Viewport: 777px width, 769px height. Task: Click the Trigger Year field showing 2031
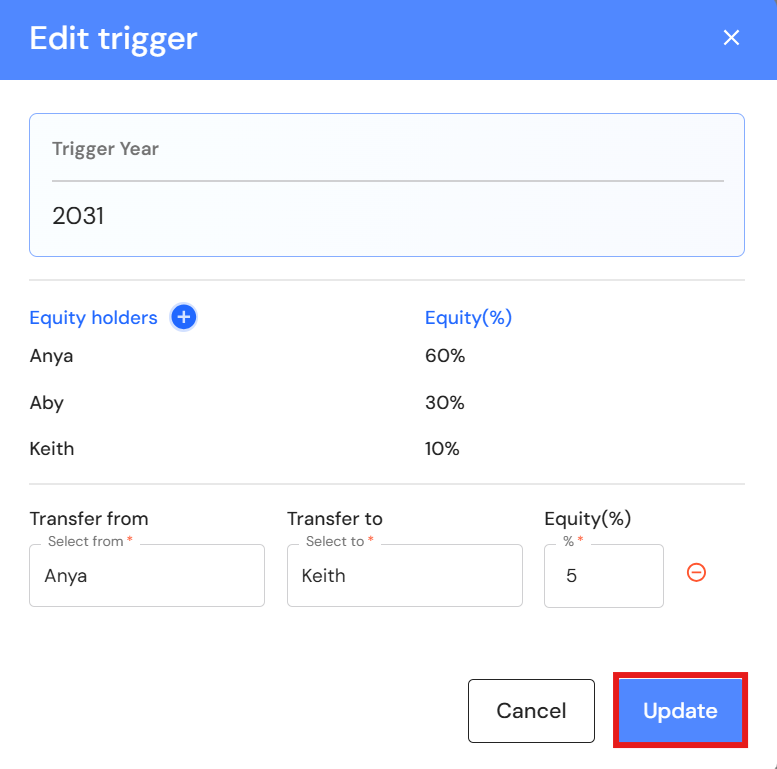(386, 216)
